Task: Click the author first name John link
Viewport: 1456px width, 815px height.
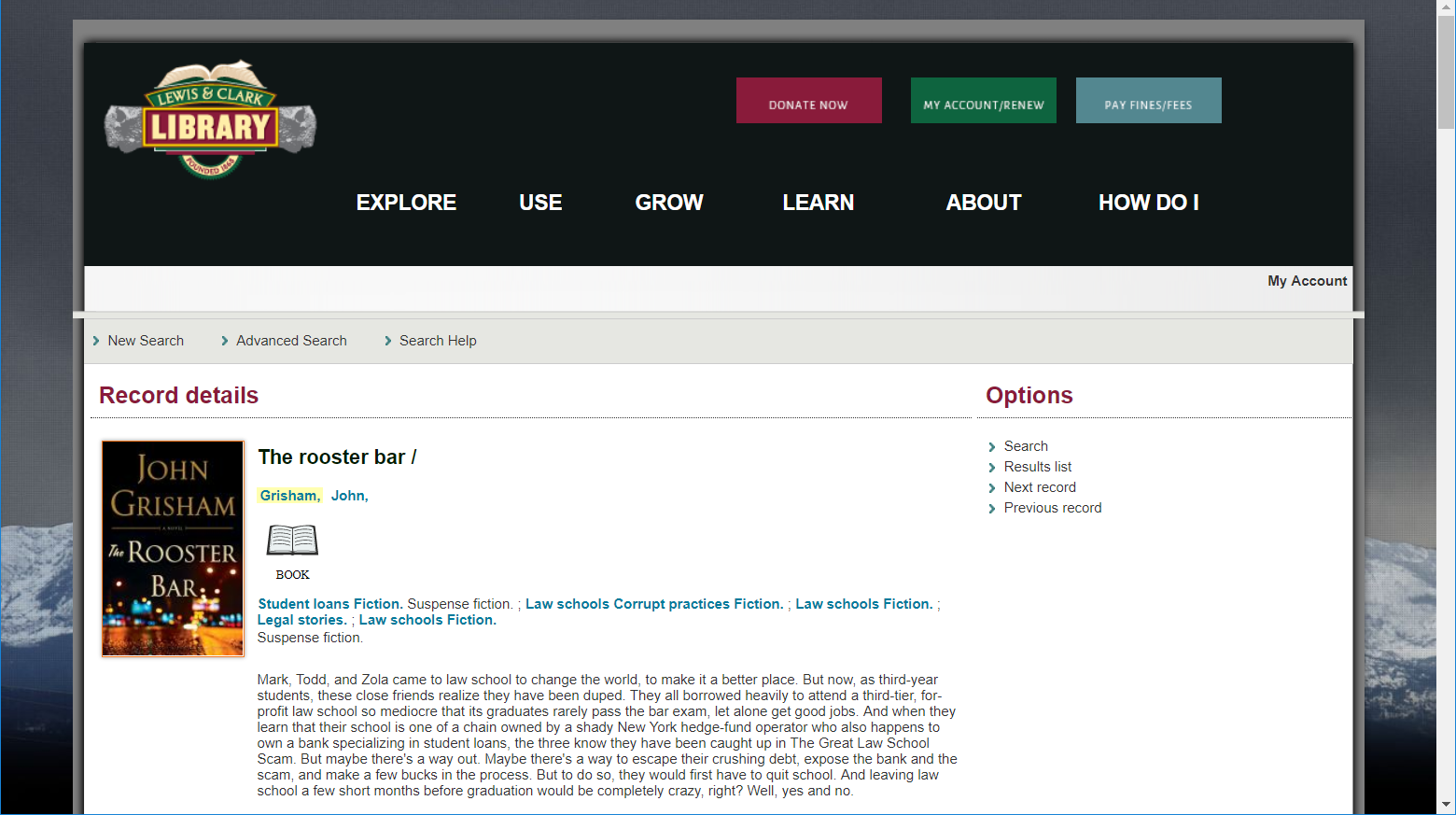Action: (x=350, y=496)
